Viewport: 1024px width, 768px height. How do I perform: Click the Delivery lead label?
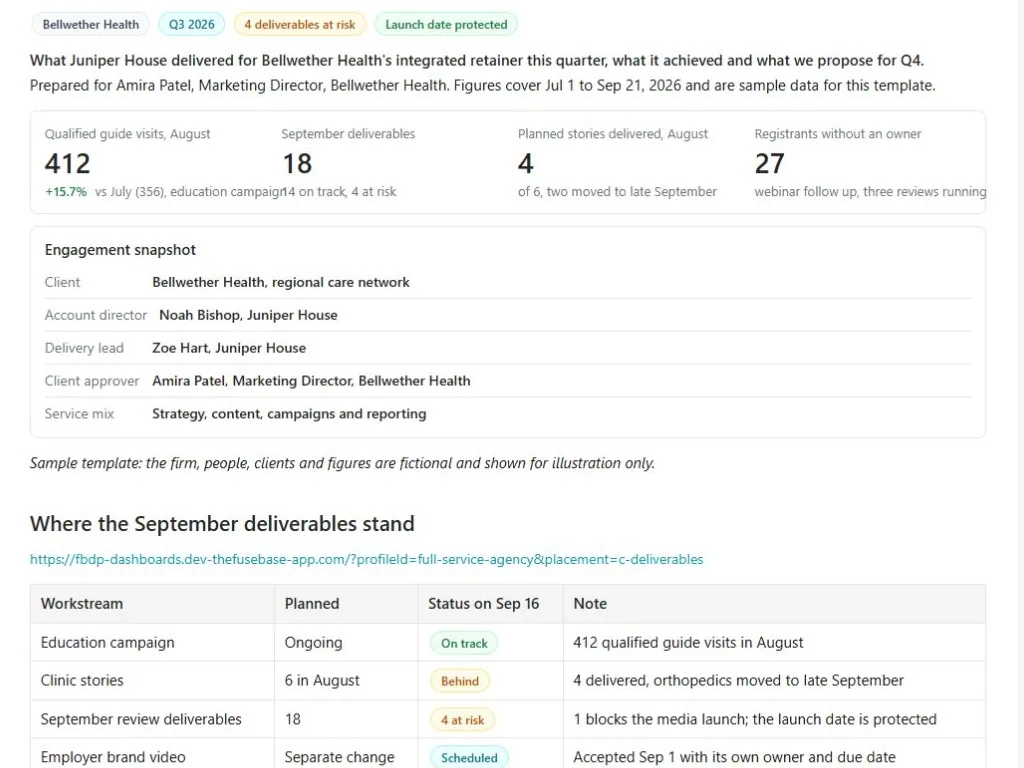click(84, 348)
